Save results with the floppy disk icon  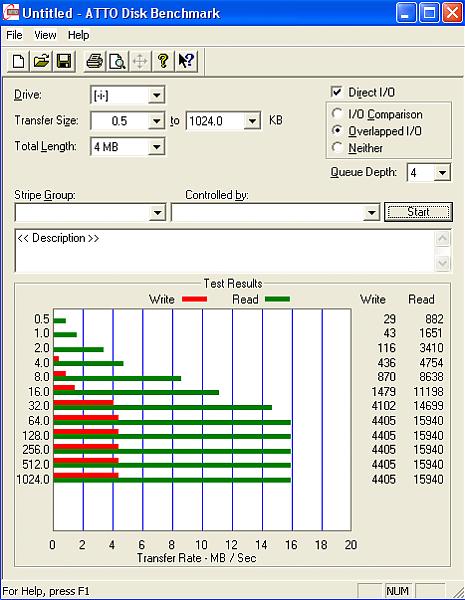click(64, 61)
